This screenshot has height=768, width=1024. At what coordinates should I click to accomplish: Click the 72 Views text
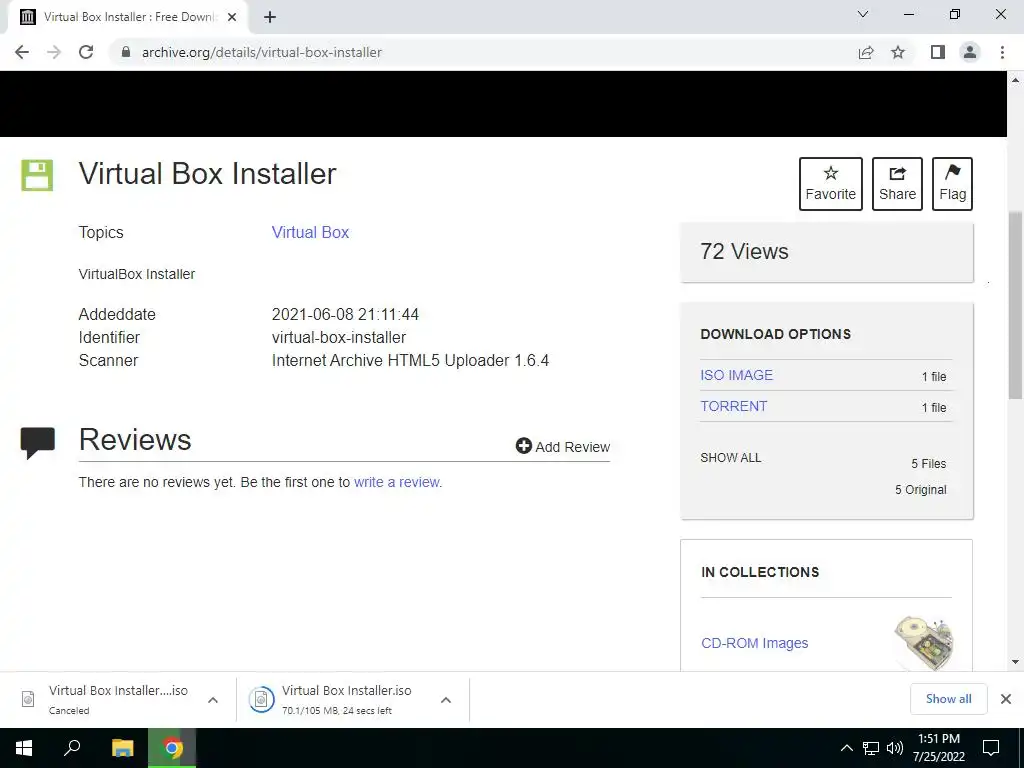pos(744,251)
